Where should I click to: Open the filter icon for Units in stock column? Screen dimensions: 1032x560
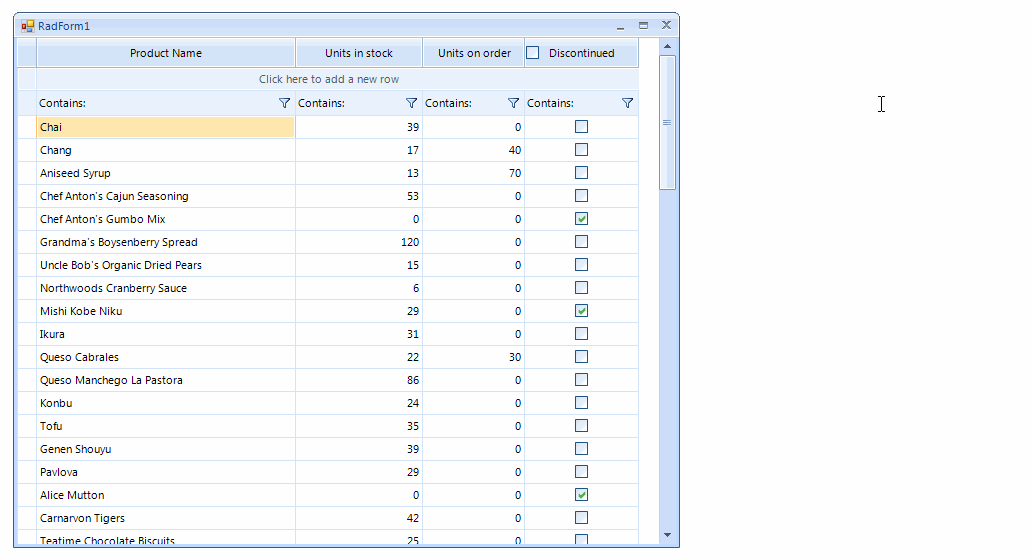click(411, 103)
